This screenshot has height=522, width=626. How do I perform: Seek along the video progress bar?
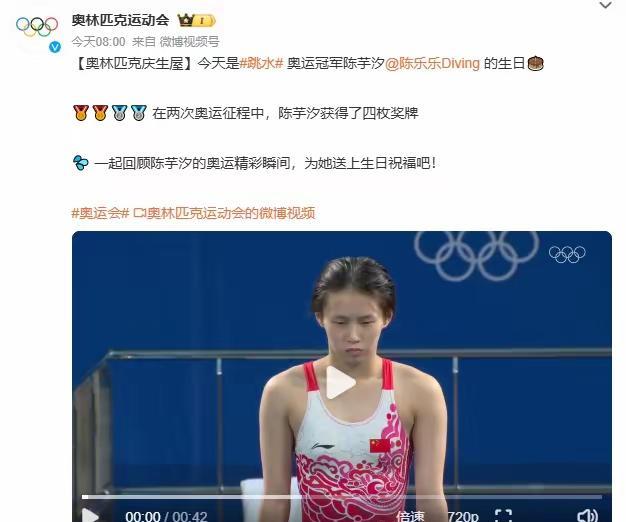point(342,497)
